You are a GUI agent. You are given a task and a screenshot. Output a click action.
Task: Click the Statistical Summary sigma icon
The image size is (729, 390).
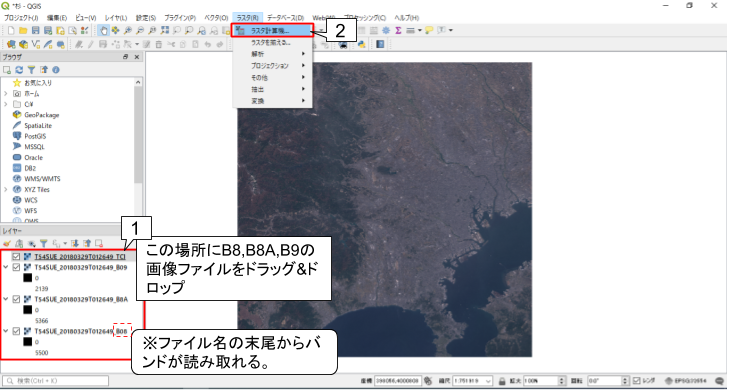click(398, 30)
